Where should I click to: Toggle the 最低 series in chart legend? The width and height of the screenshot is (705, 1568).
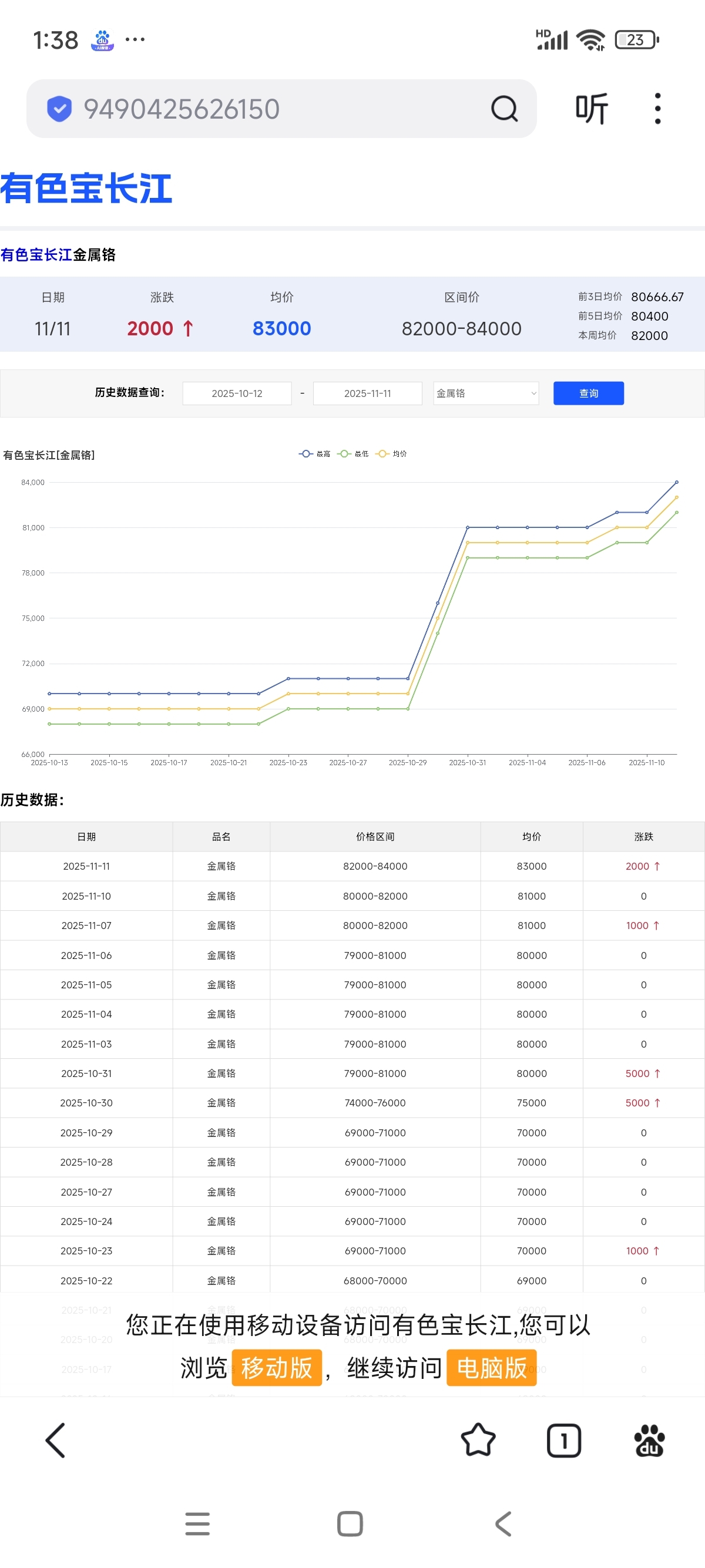pyautogui.click(x=352, y=453)
